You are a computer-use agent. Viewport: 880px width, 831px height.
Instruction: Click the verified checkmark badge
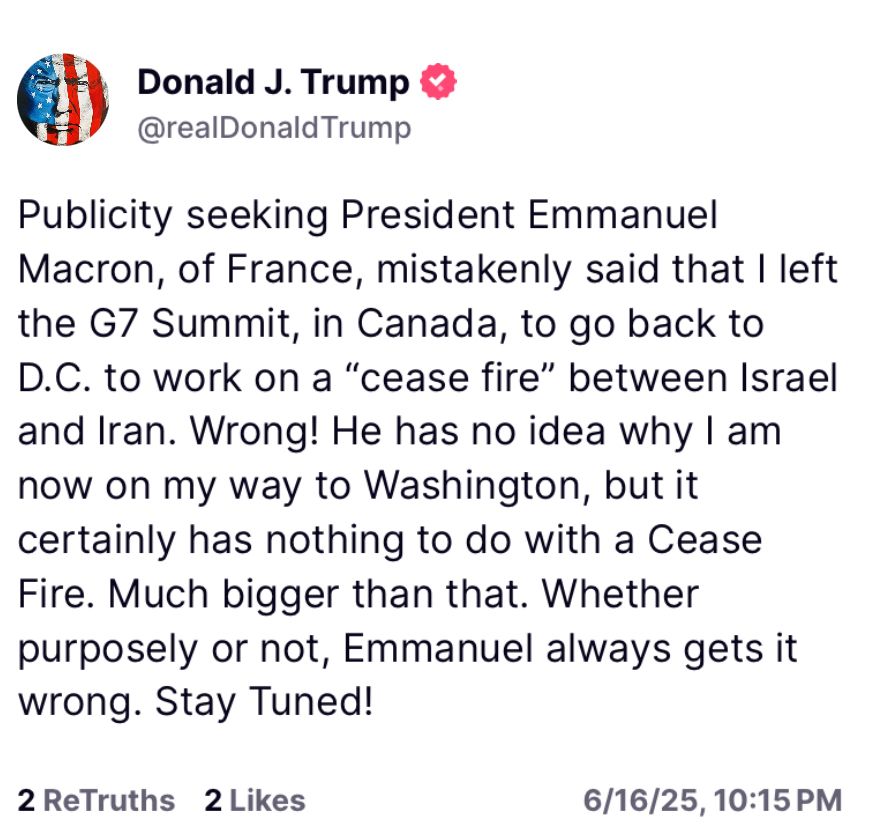tap(439, 82)
